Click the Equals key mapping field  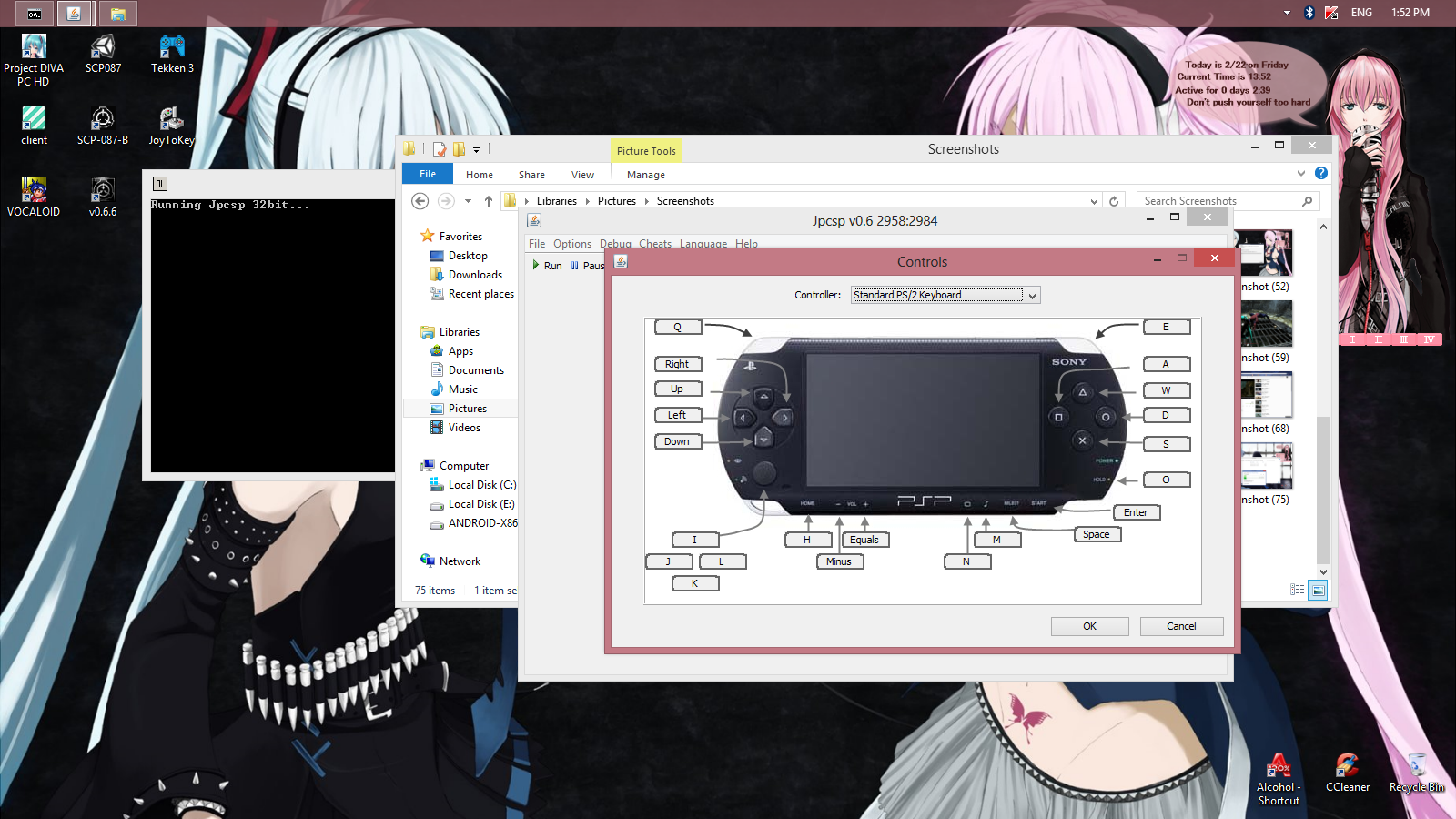864,540
